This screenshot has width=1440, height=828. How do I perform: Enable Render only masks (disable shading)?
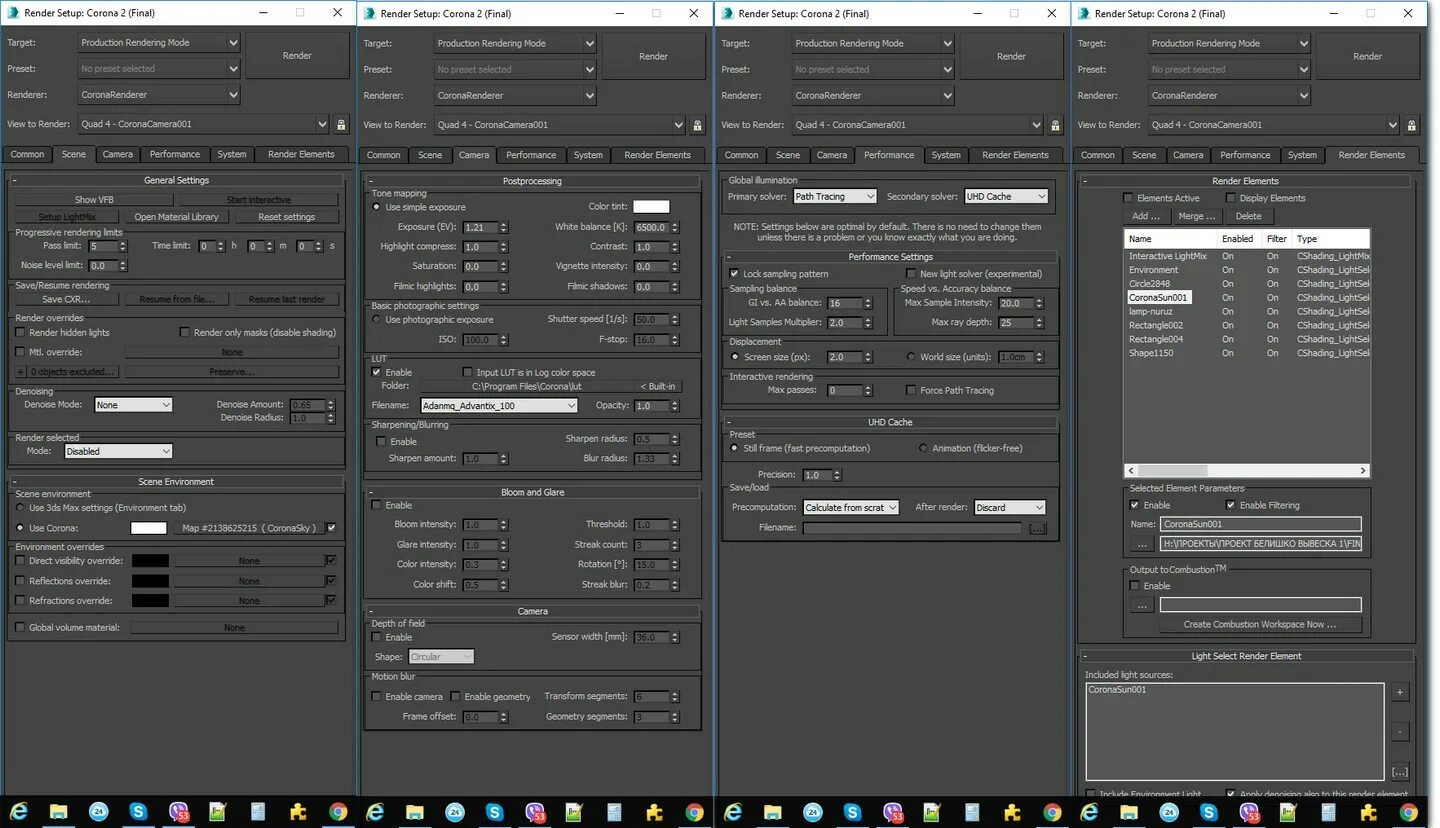point(185,333)
